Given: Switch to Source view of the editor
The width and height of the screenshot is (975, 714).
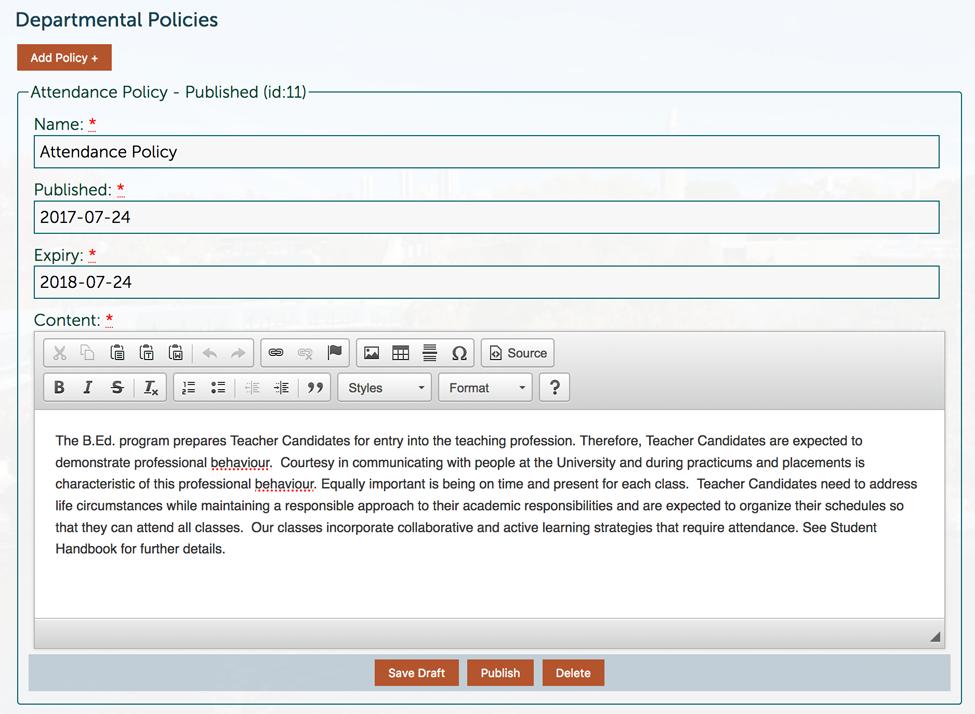Looking at the screenshot, I should click(x=517, y=352).
